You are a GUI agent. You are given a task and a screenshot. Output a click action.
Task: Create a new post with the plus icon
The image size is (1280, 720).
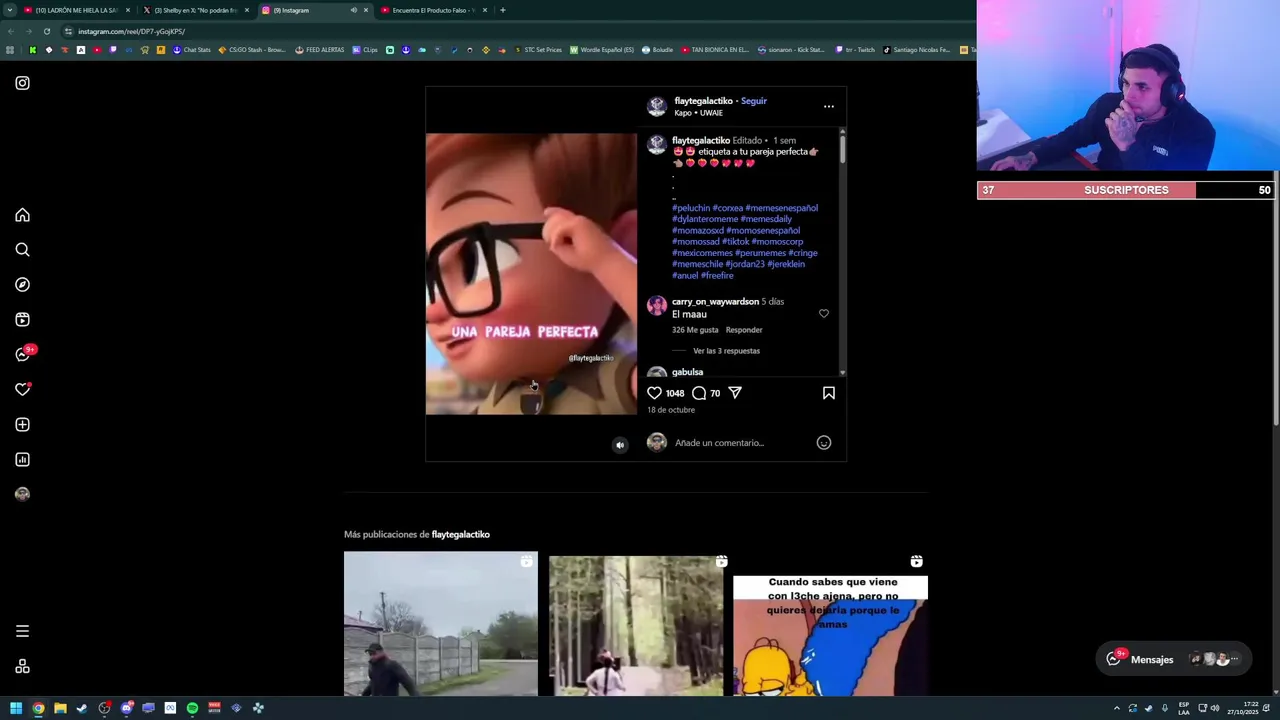tap(22, 425)
